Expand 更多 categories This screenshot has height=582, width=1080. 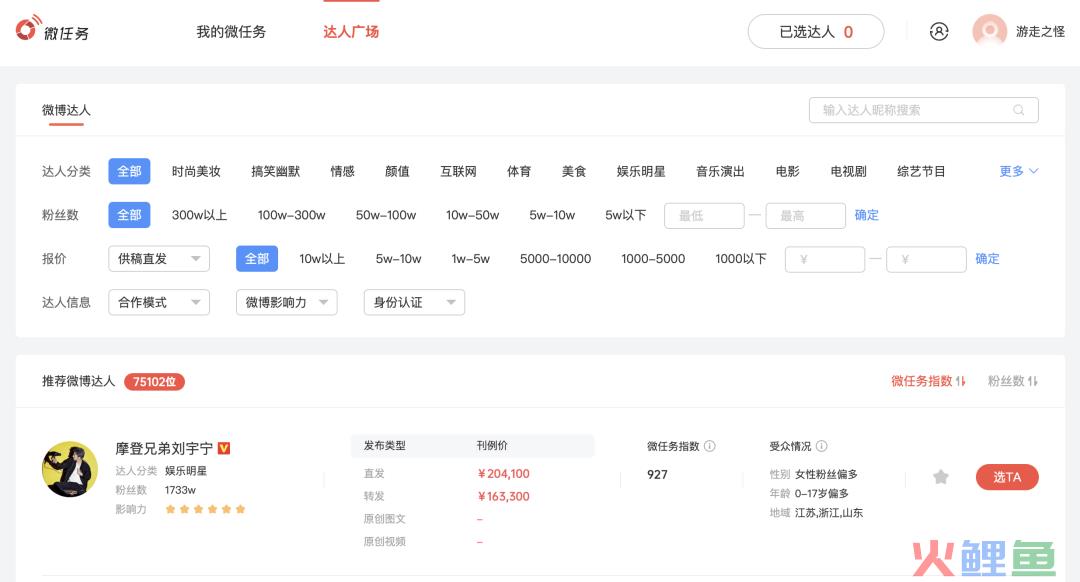coord(1019,171)
